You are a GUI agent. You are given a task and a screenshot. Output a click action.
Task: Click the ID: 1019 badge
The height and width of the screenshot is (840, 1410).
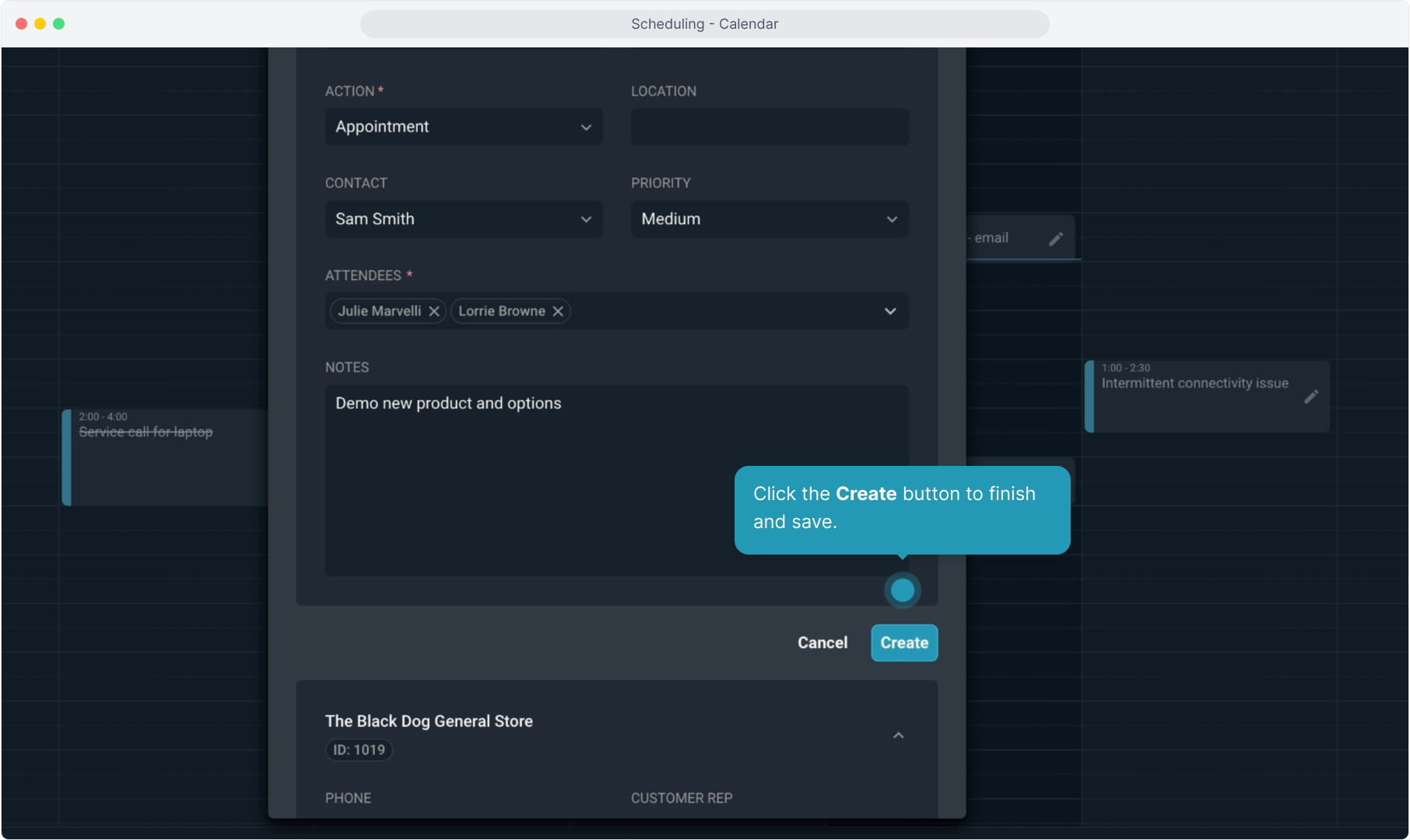tap(359, 750)
